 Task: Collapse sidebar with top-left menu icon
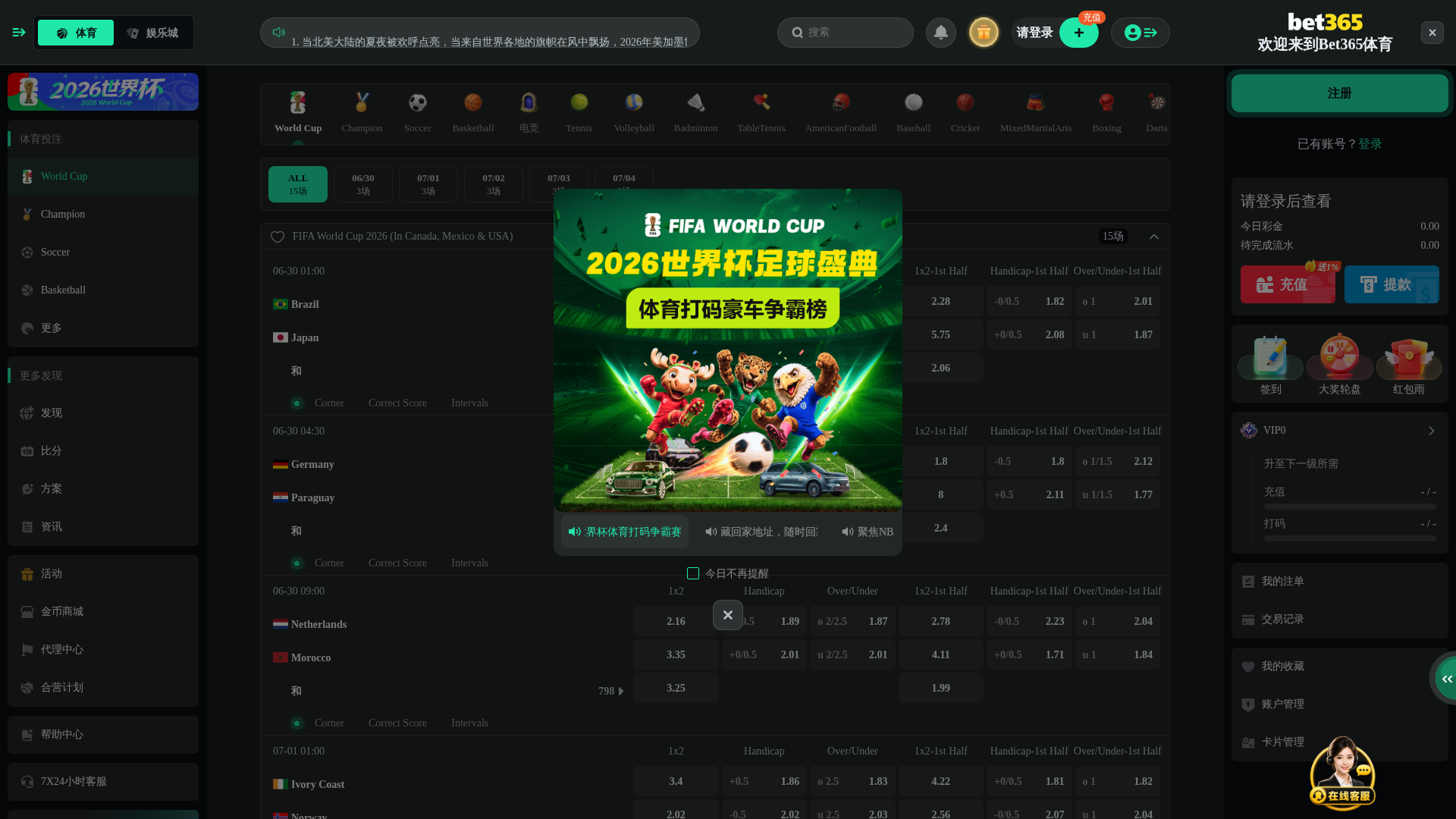click(19, 32)
